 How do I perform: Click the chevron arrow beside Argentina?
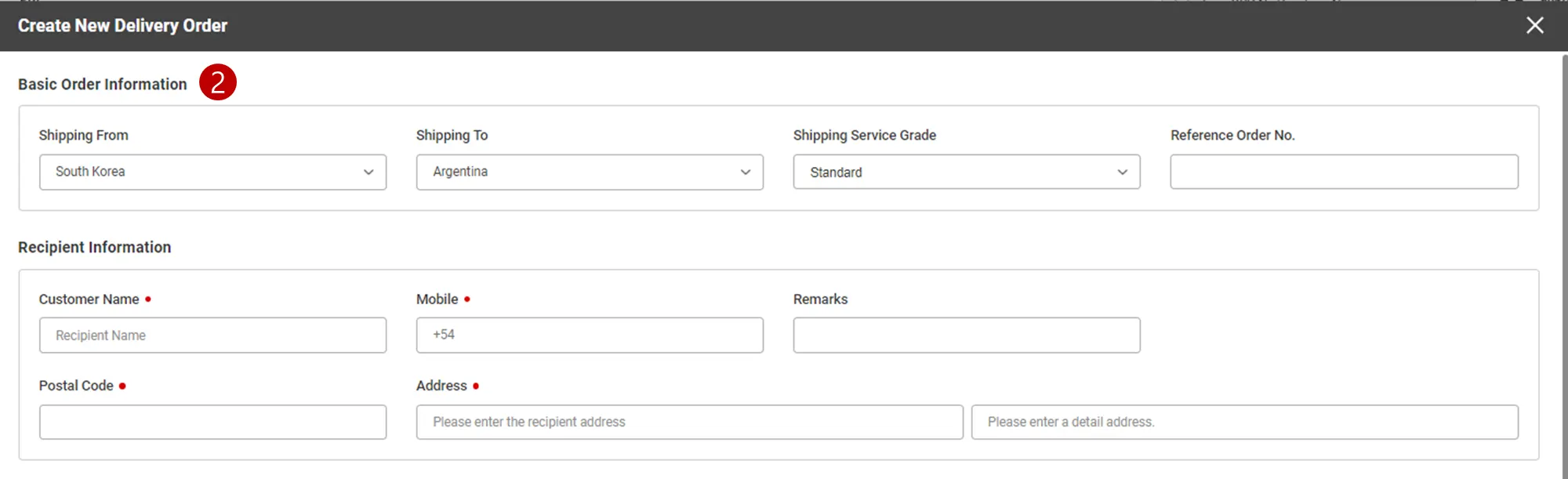pos(746,172)
